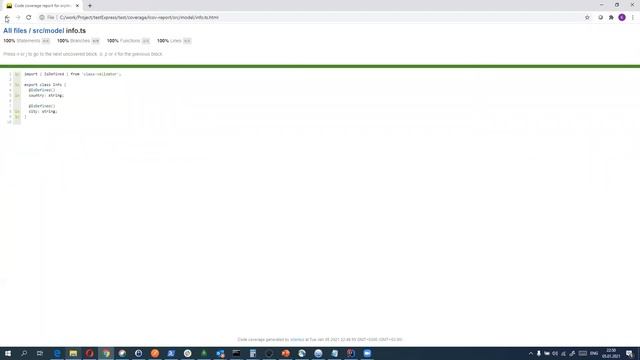Switch to Chrome in the taskbar
This screenshot has width=640, height=360.
pos(106,353)
